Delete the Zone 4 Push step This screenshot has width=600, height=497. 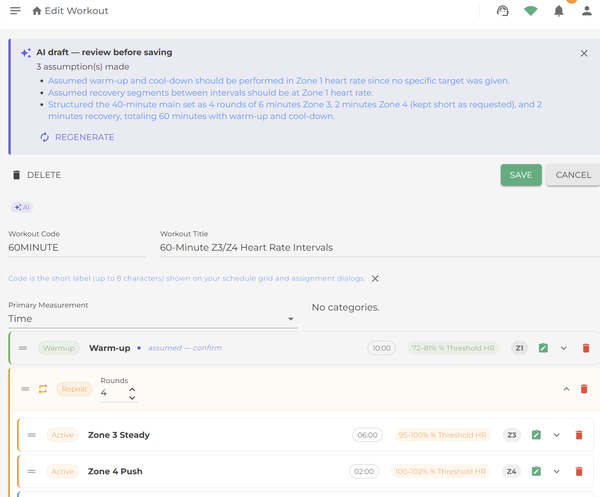(x=579, y=471)
